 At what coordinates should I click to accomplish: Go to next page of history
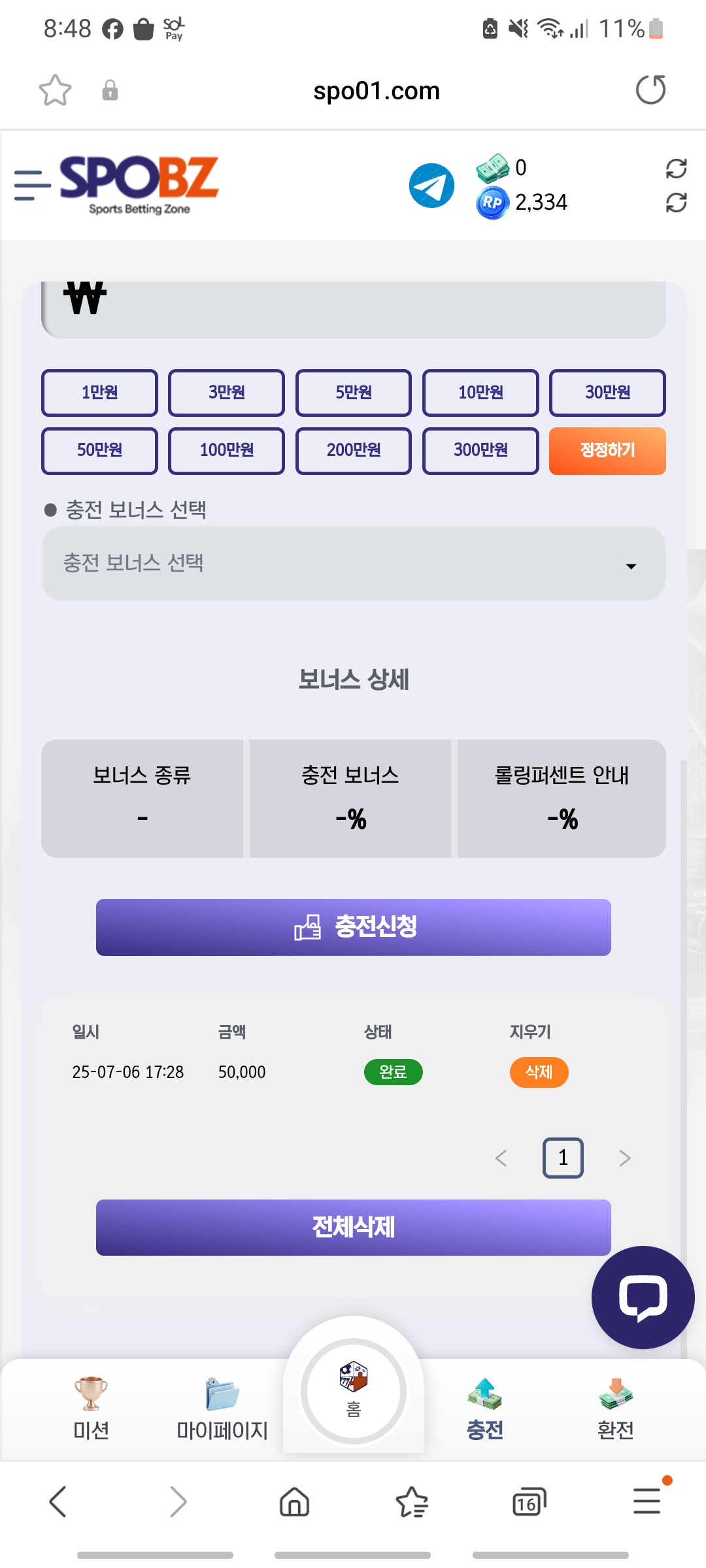[x=624, y=1158]
